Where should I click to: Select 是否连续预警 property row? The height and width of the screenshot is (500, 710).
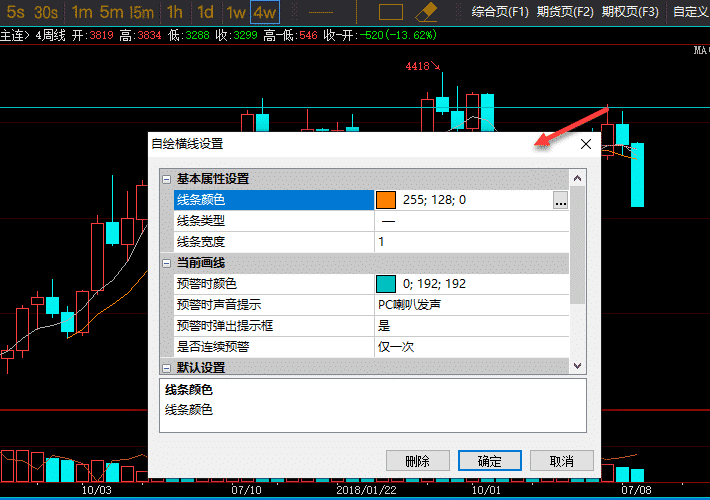[371, 347]
